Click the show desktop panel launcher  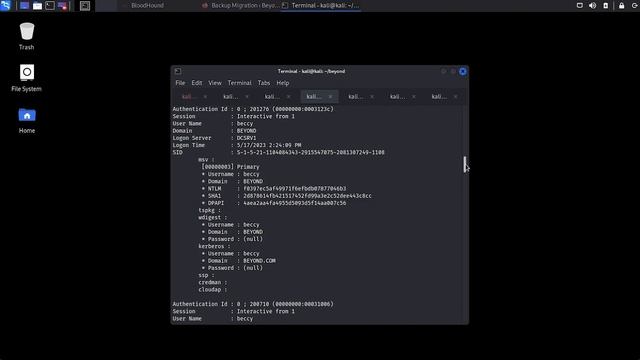coord(24,6)
